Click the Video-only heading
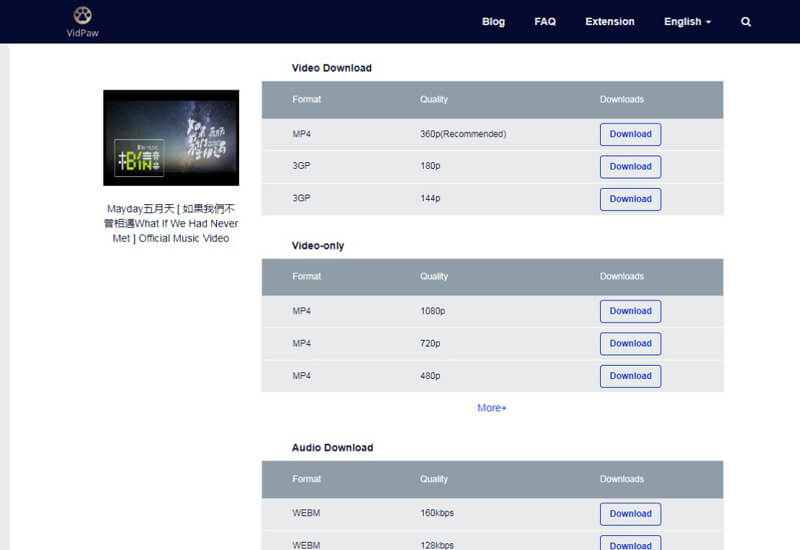The height and width of the screenshot is (550, 800). click(x=318, y=245)
